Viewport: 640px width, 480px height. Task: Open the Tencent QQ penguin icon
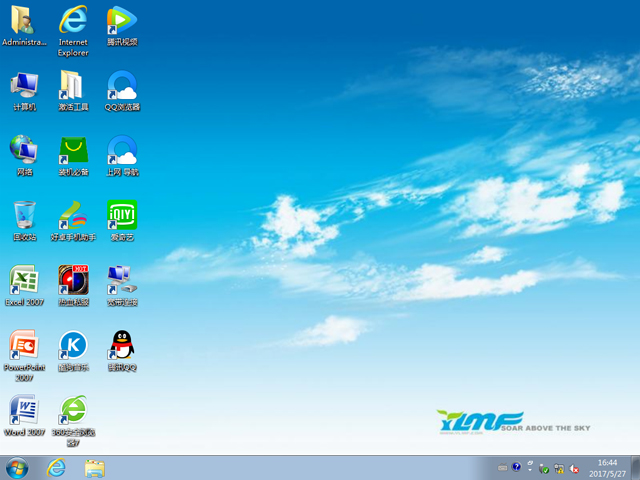pyautogui.click(x=121, y=345)
